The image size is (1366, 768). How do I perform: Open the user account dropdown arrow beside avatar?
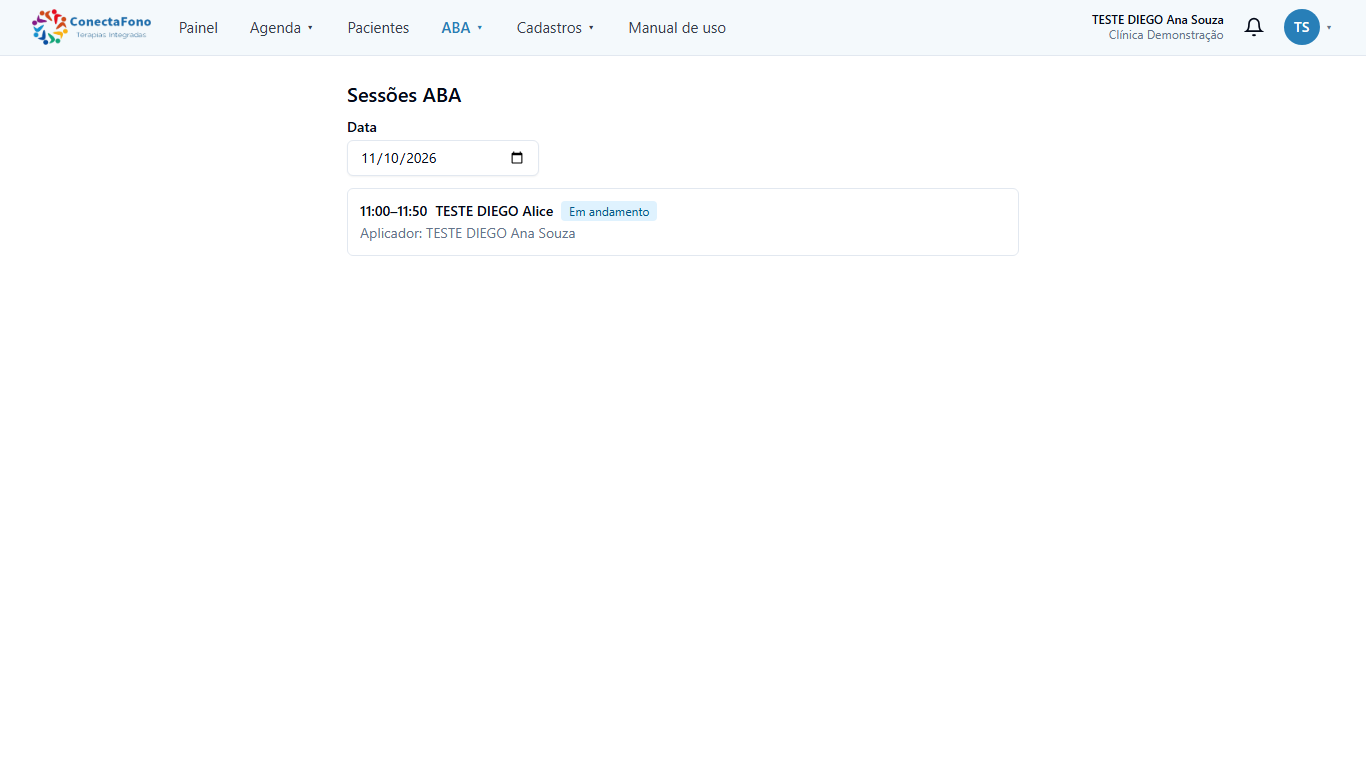(1329, 28)
